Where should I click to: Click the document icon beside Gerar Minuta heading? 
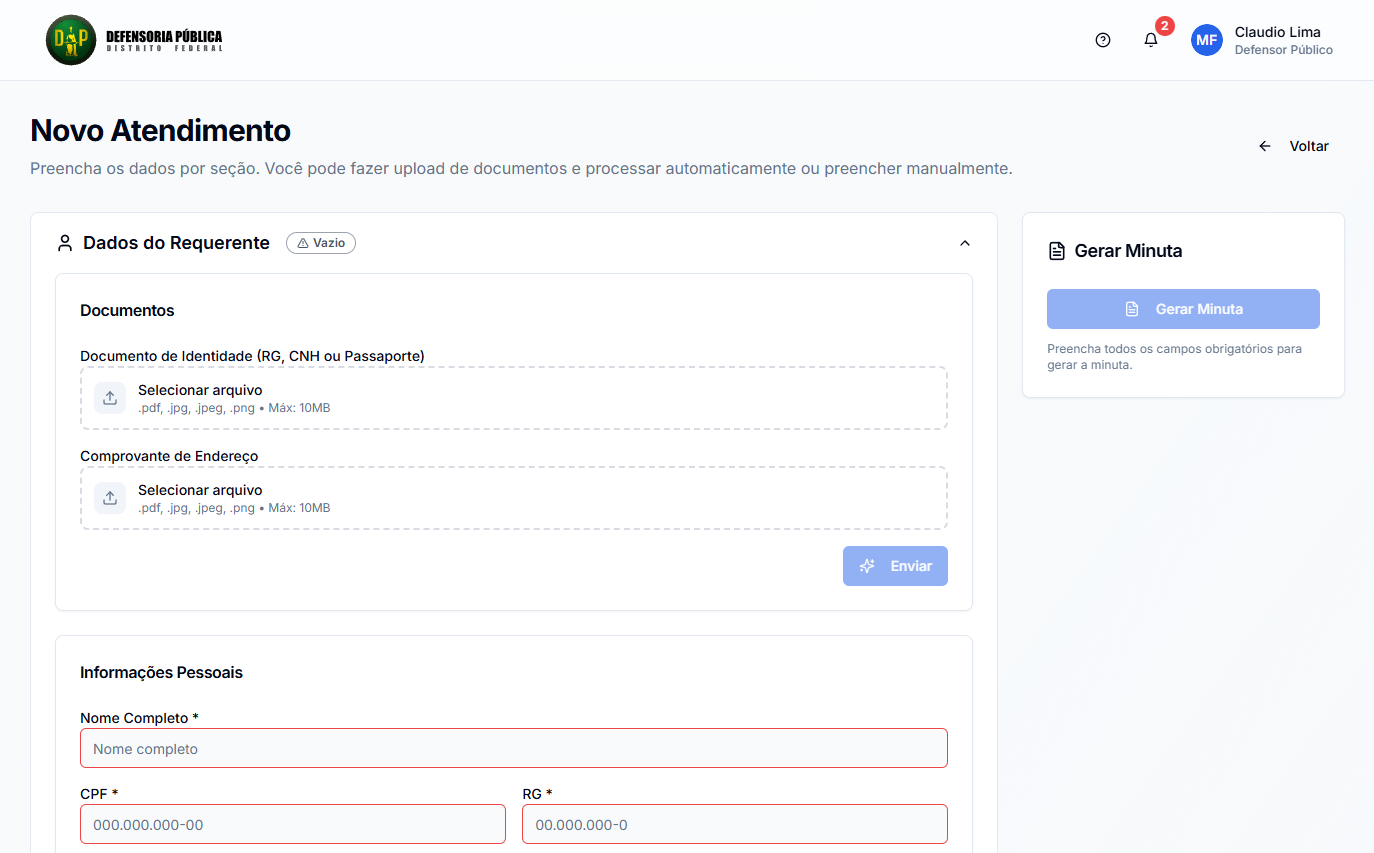click(x=1056, y=251)
